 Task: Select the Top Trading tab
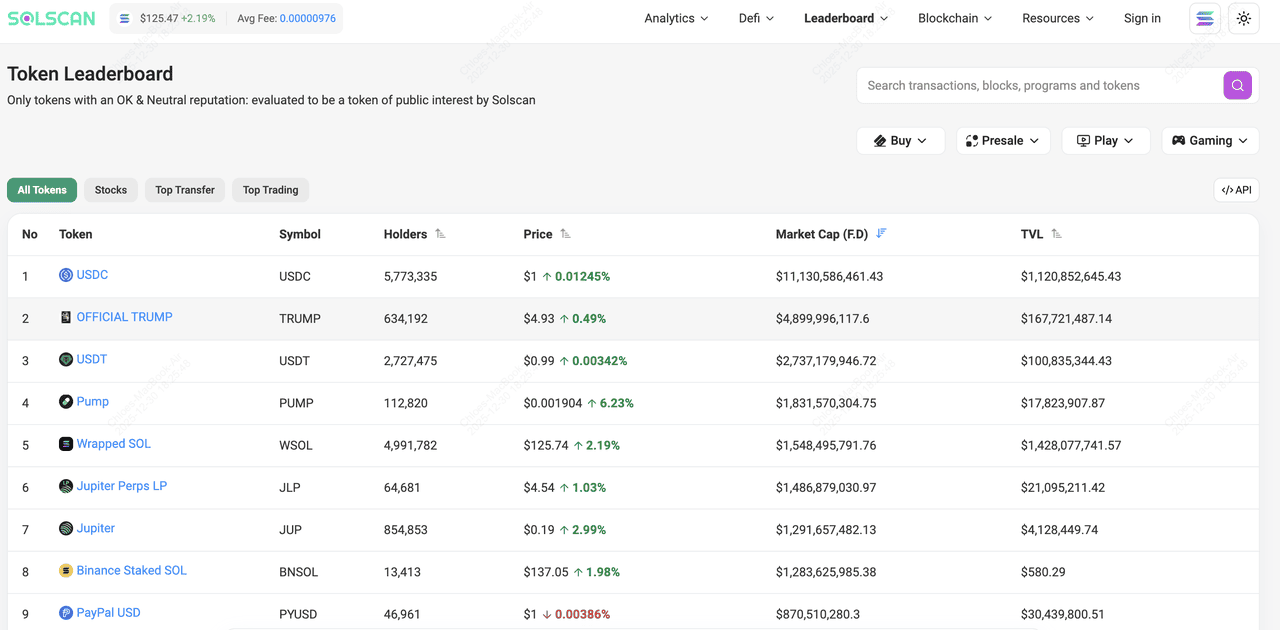coord(270,190)
